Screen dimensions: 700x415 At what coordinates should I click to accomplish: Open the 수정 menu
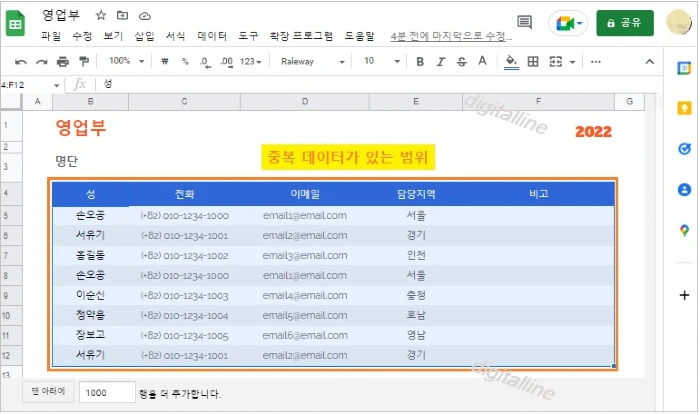click(82, 36)
